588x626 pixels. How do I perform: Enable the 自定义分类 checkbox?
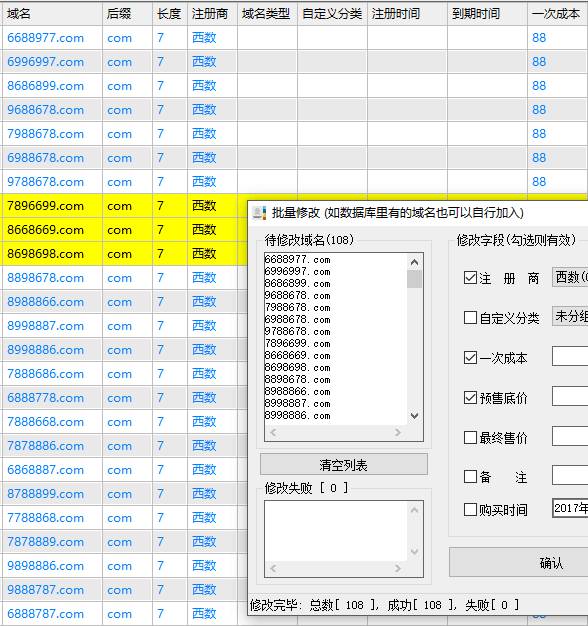[470, 318]
